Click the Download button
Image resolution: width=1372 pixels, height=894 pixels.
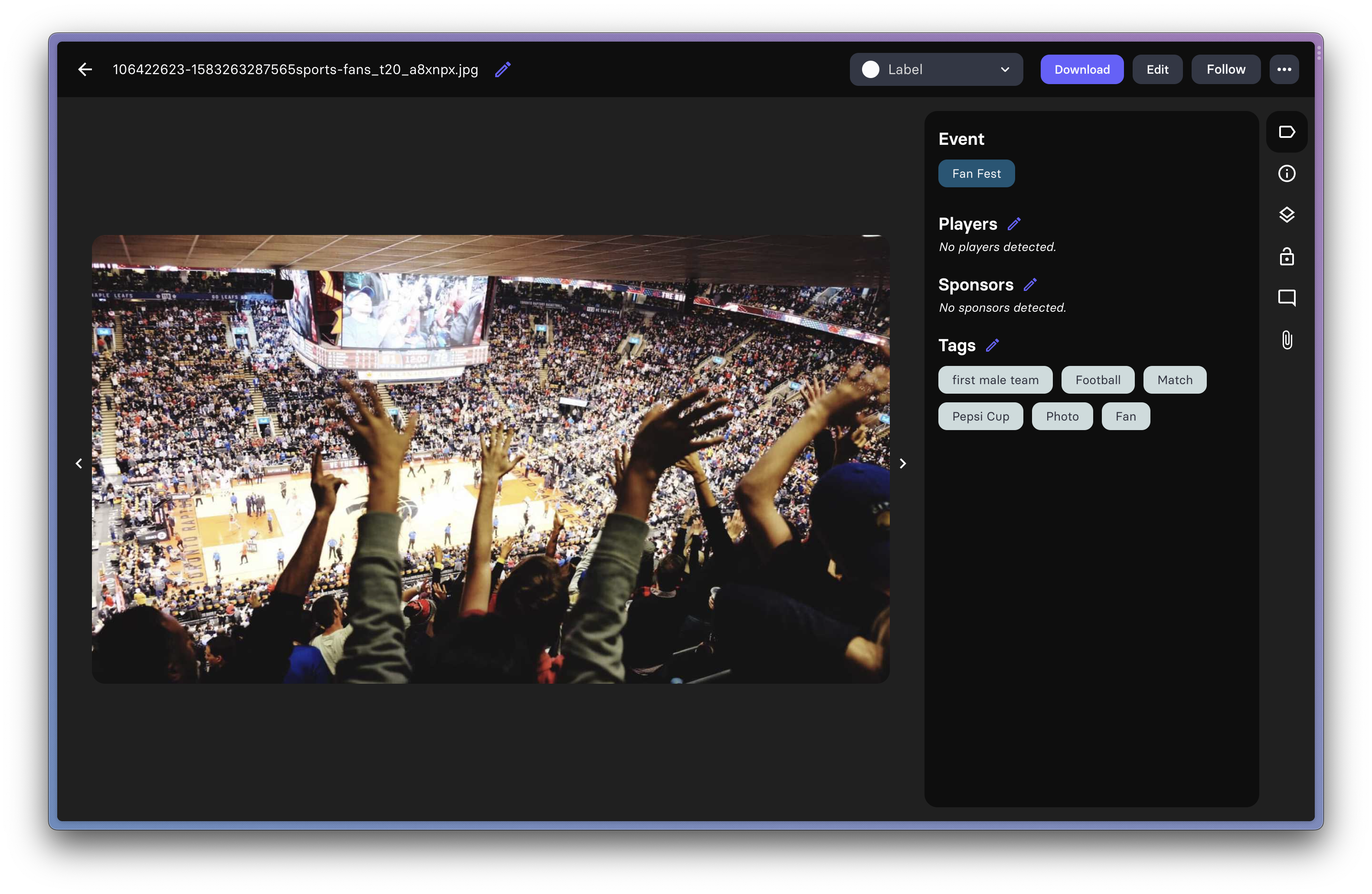1081,69
